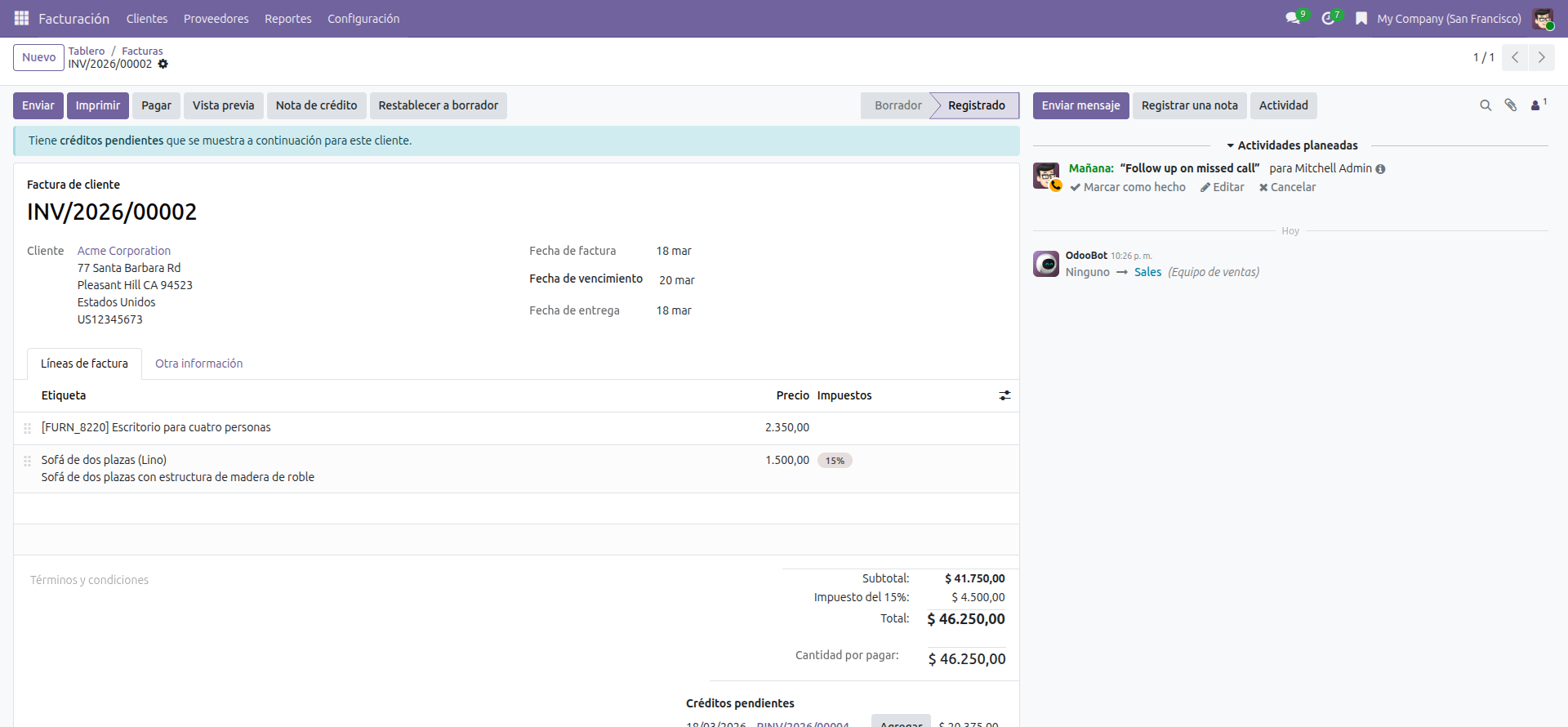This screenshot has width=1568, height=727.
Task: Open the conversations message icon
Action: tap(1292, 18)
